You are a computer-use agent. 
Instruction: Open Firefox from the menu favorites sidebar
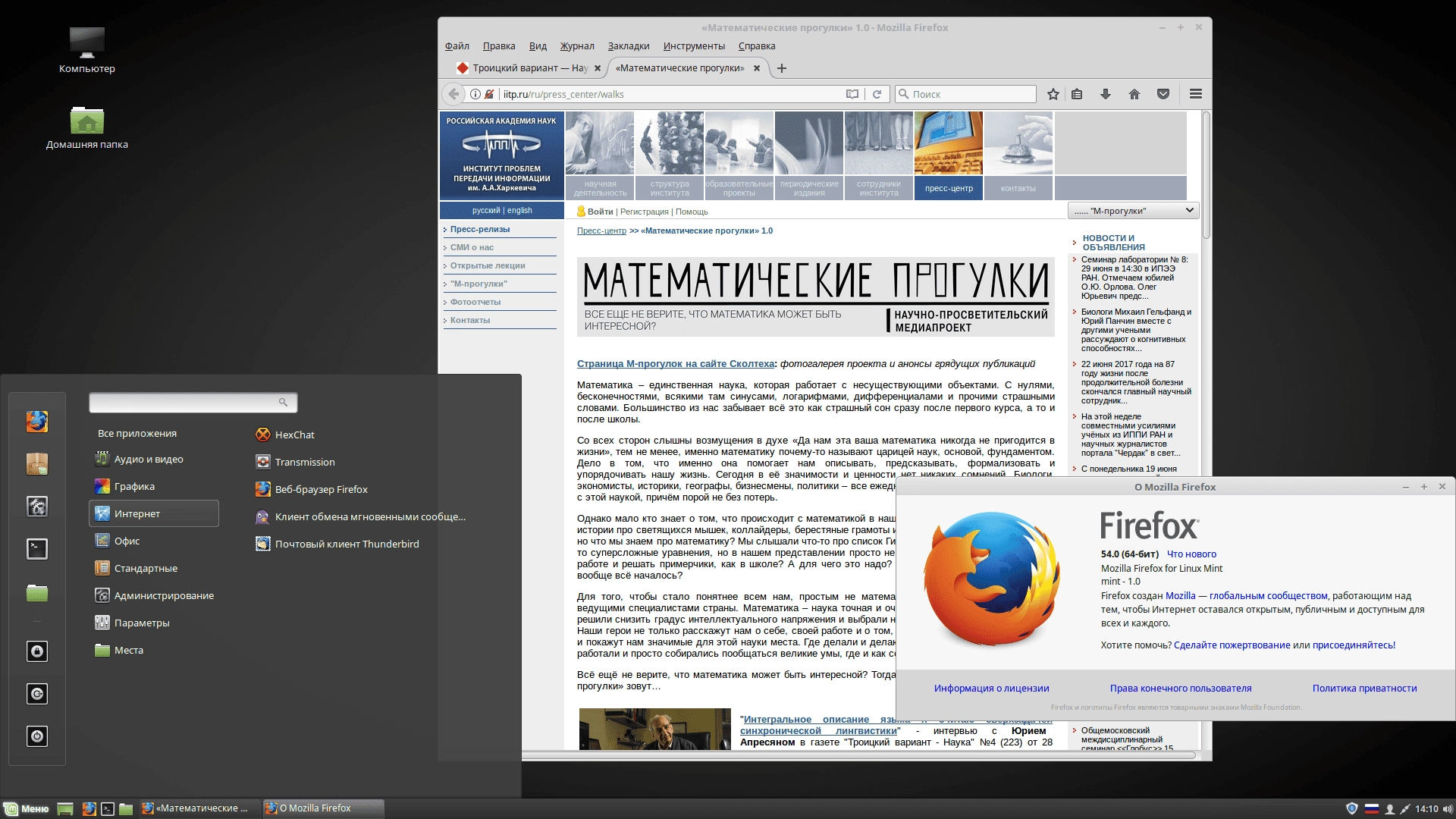[37, 422]
